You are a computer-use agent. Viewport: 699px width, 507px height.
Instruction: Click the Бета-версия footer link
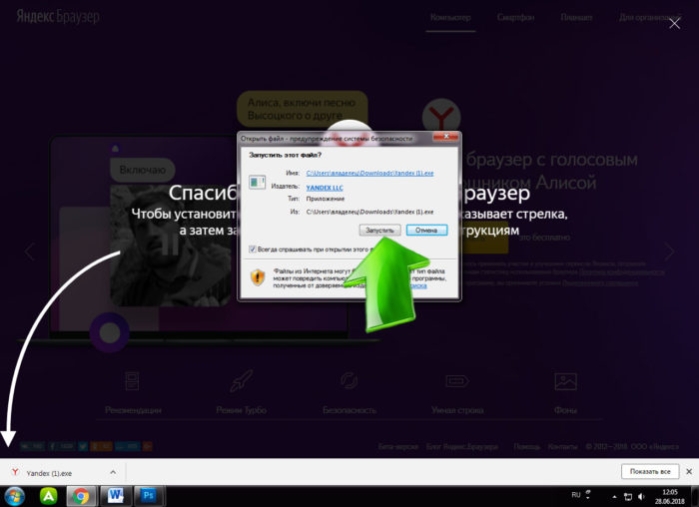[398, 446]
